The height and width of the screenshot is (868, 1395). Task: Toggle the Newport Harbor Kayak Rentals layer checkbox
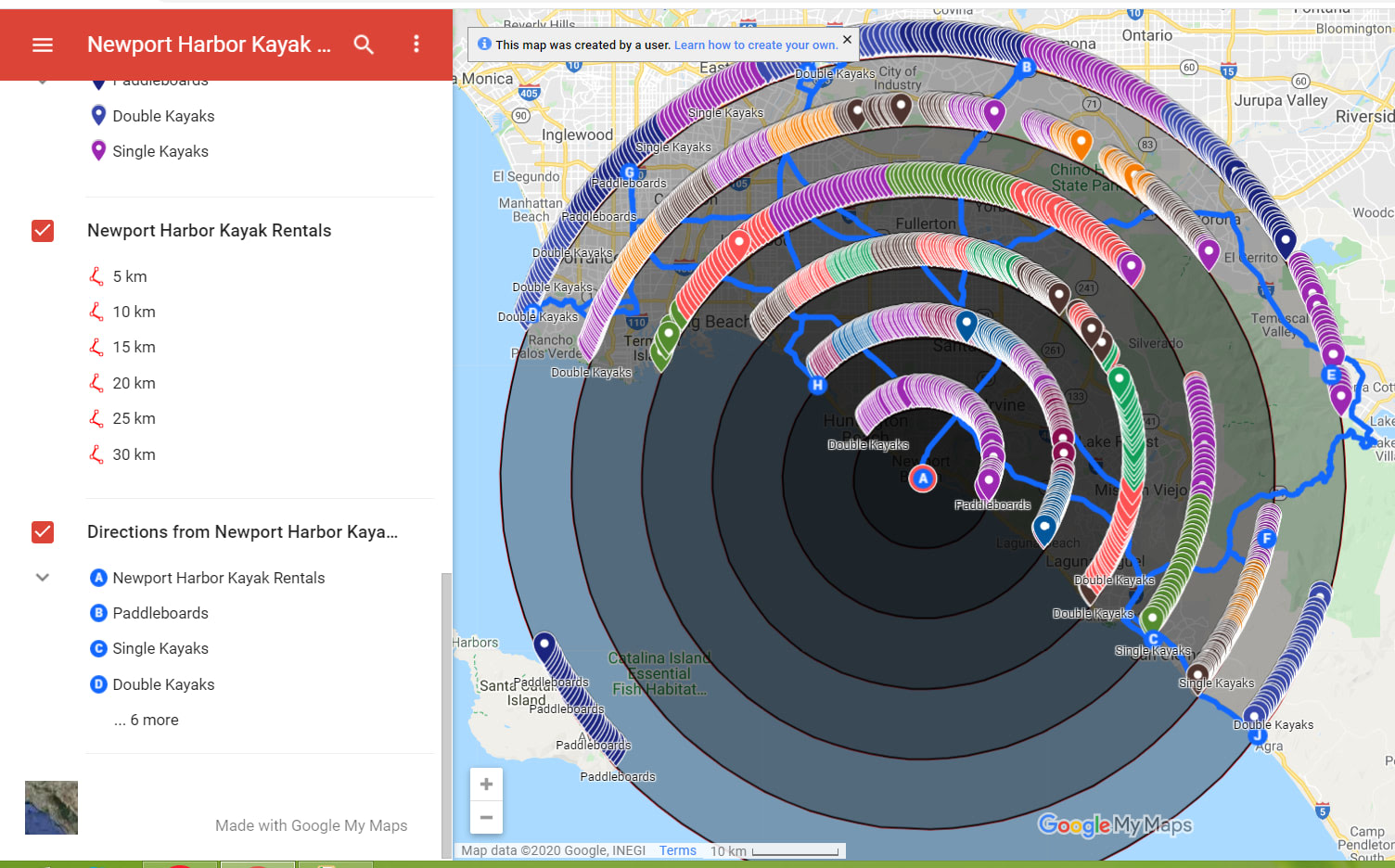pyautogui.click(x=43, y=231)
